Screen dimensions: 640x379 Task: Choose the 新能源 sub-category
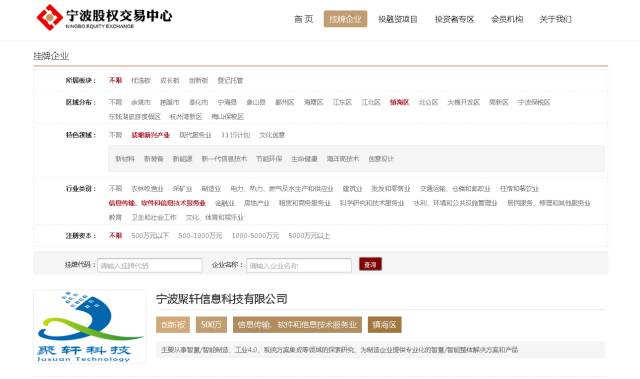[x=182, y=159]
